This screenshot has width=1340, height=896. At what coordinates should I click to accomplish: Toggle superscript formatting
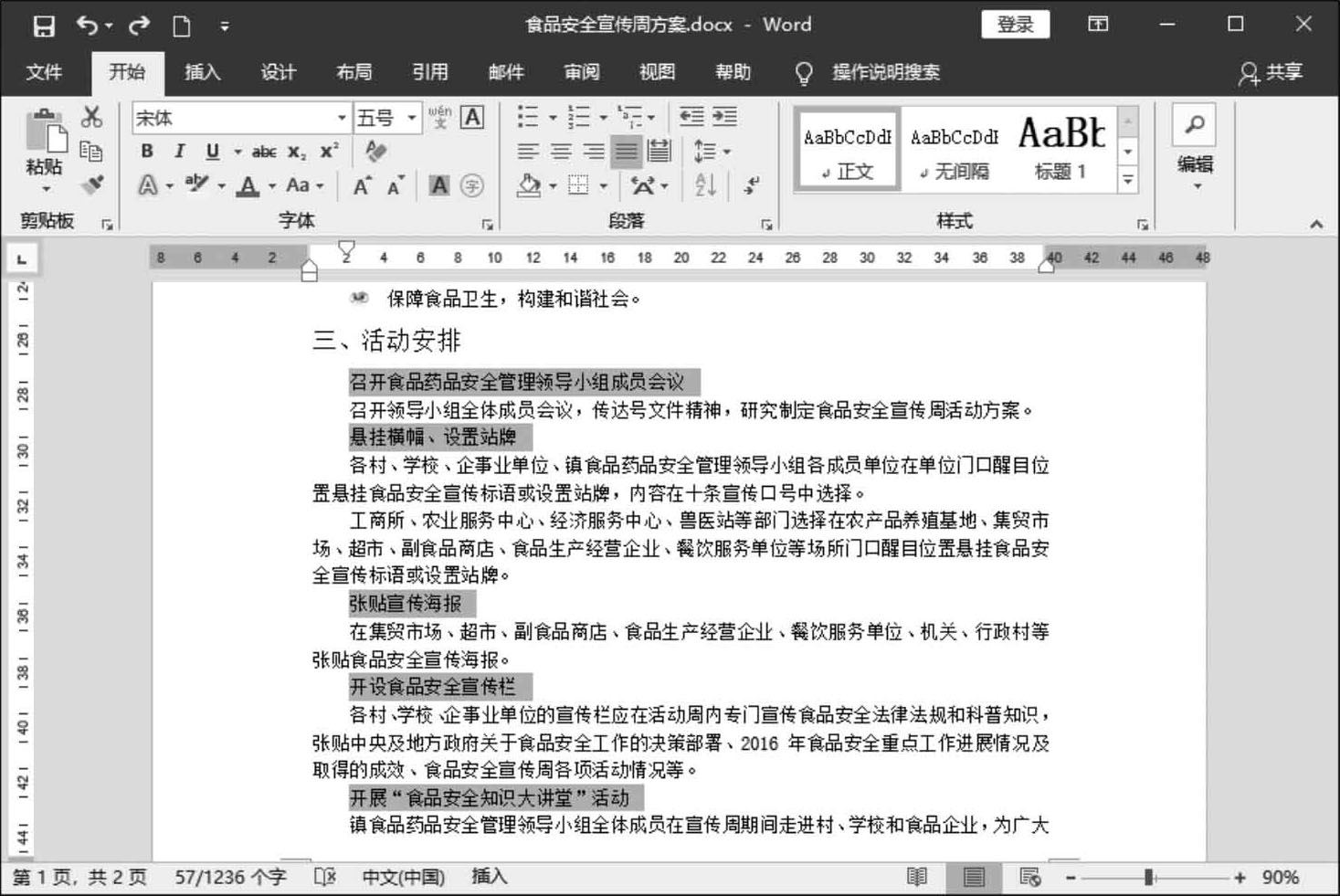tap(329, 152)
